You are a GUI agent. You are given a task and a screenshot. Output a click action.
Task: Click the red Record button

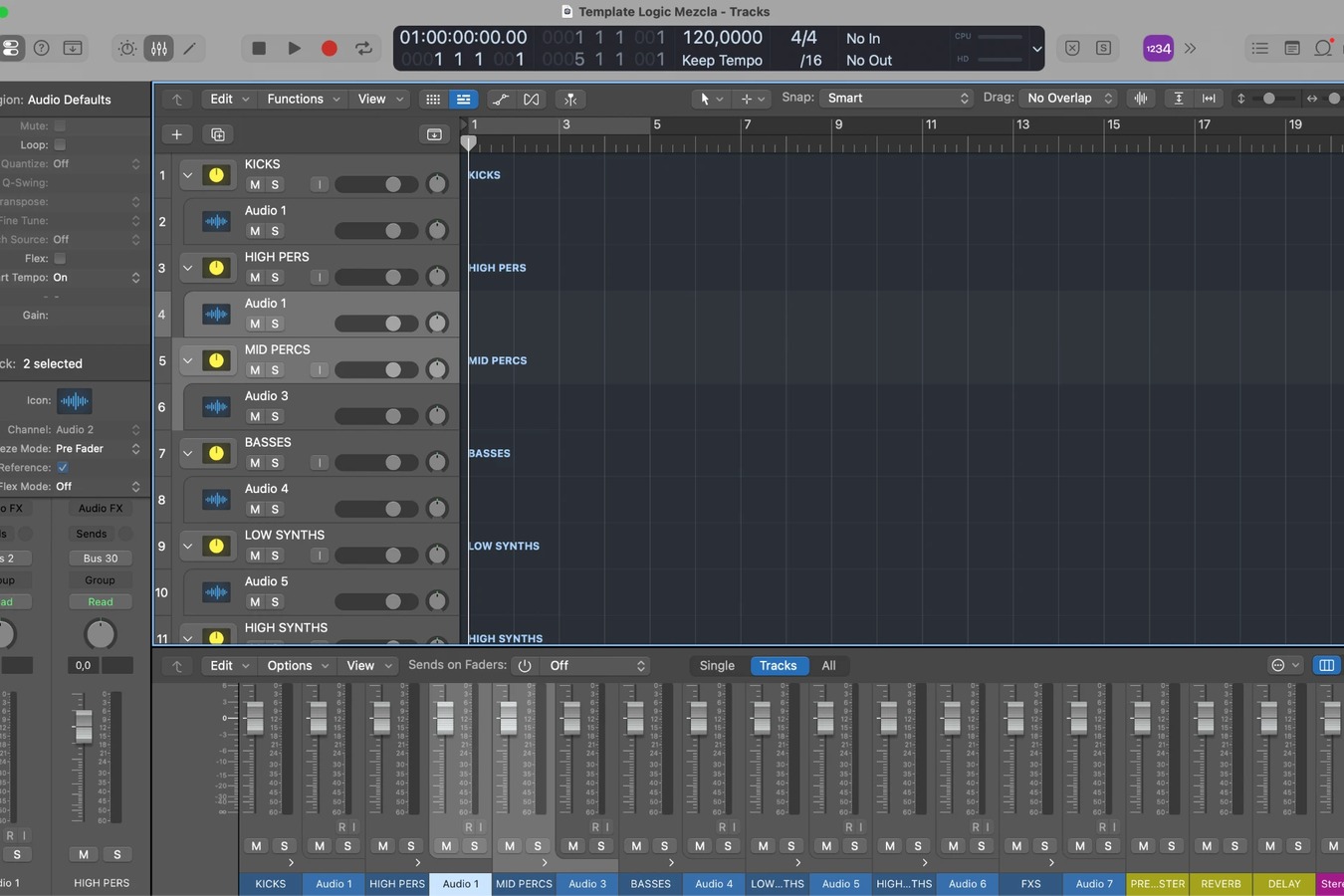coord(330,48)
